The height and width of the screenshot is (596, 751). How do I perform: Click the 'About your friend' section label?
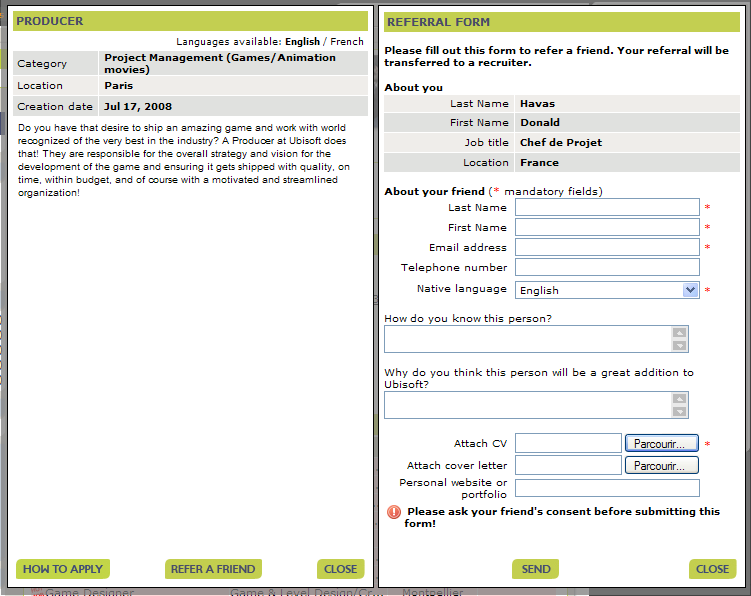pyautogui.click(x=434, y=192)
